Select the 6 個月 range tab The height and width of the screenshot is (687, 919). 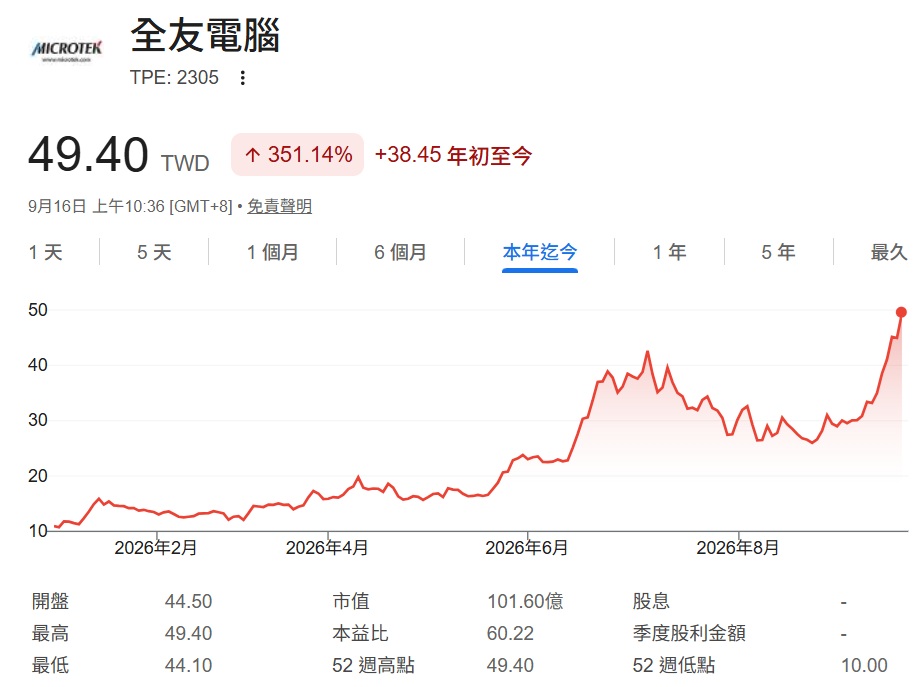[400, 253]
